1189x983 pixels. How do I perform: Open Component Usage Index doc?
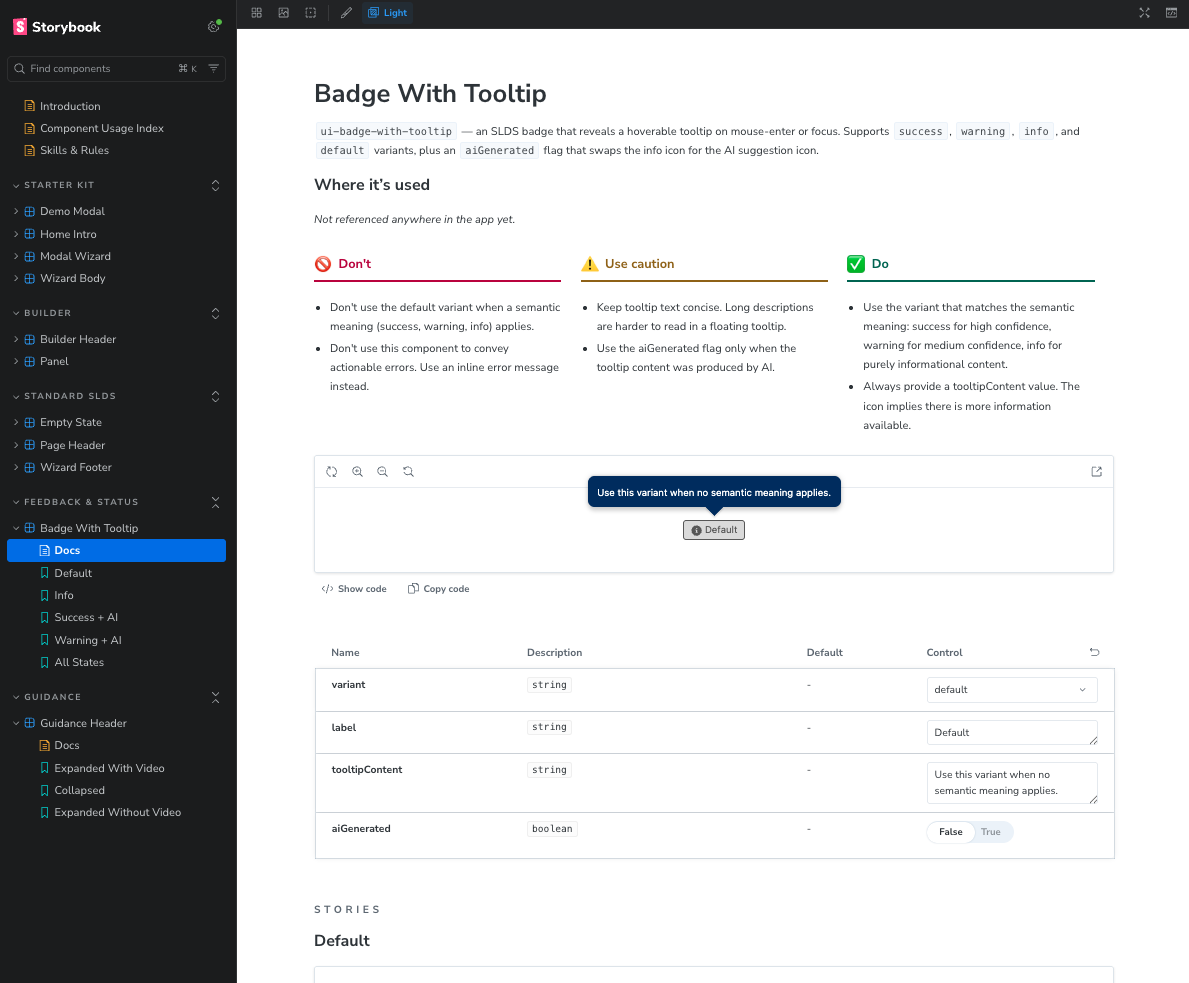pos(102,128)
